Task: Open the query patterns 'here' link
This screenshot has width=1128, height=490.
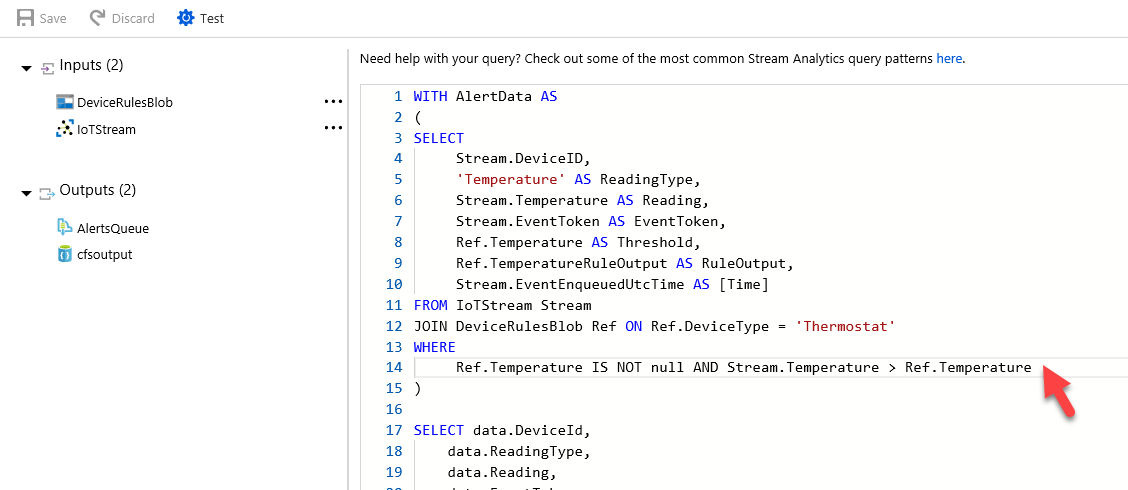Action: 949,58
